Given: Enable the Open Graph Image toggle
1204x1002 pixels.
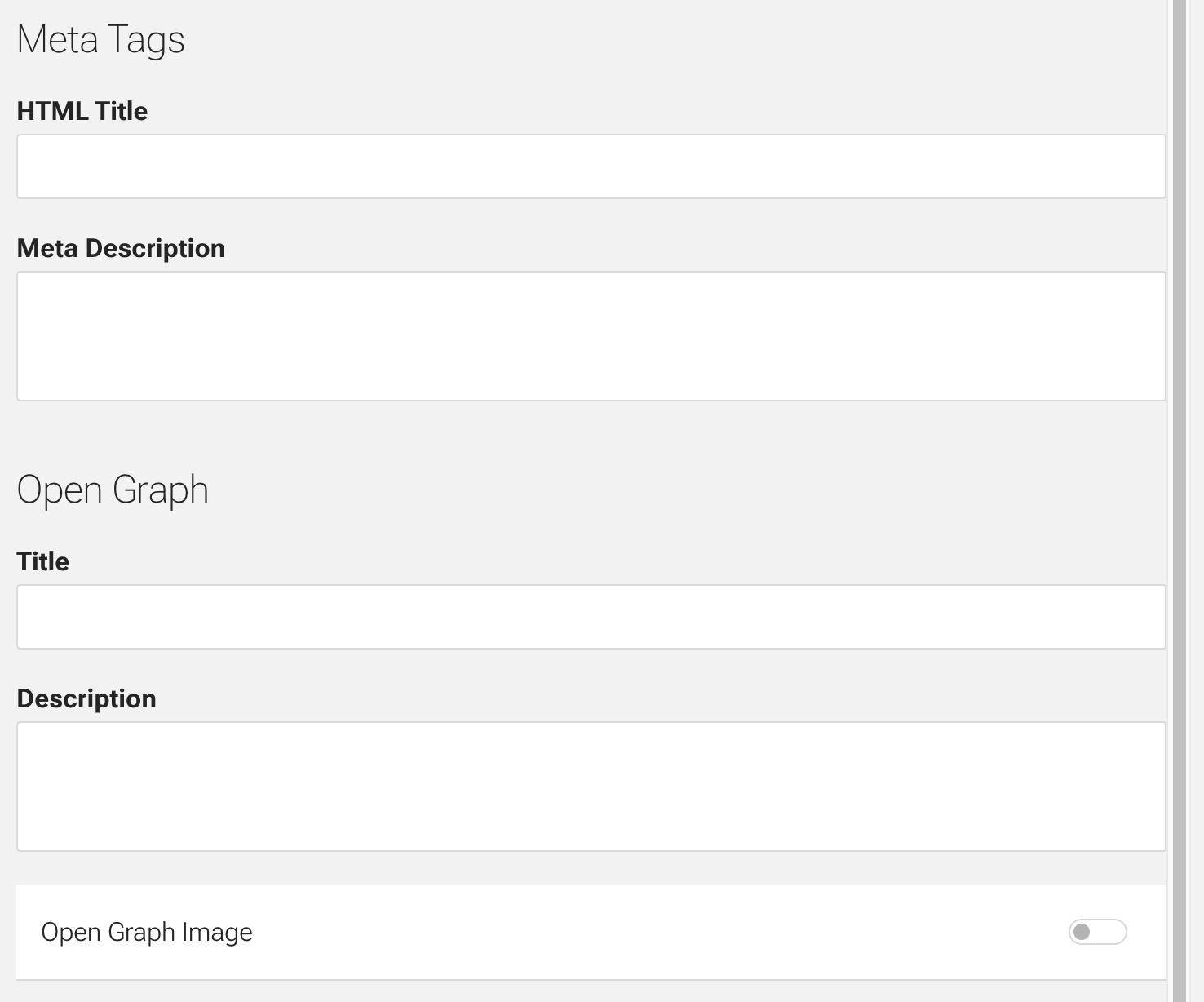Looking at the screenshot, I should click(x=1097, y=932).
